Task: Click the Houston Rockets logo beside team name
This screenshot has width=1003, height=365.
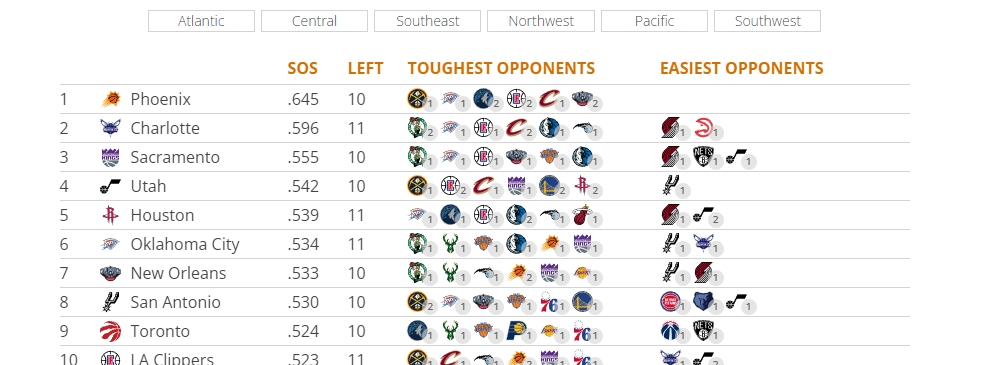Action: point(111,215)
